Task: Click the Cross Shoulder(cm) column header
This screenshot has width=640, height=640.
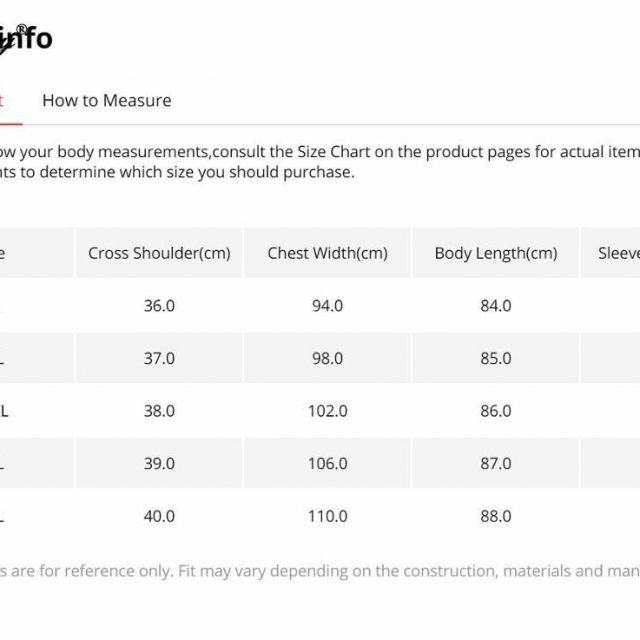Action: coord(159,253)
